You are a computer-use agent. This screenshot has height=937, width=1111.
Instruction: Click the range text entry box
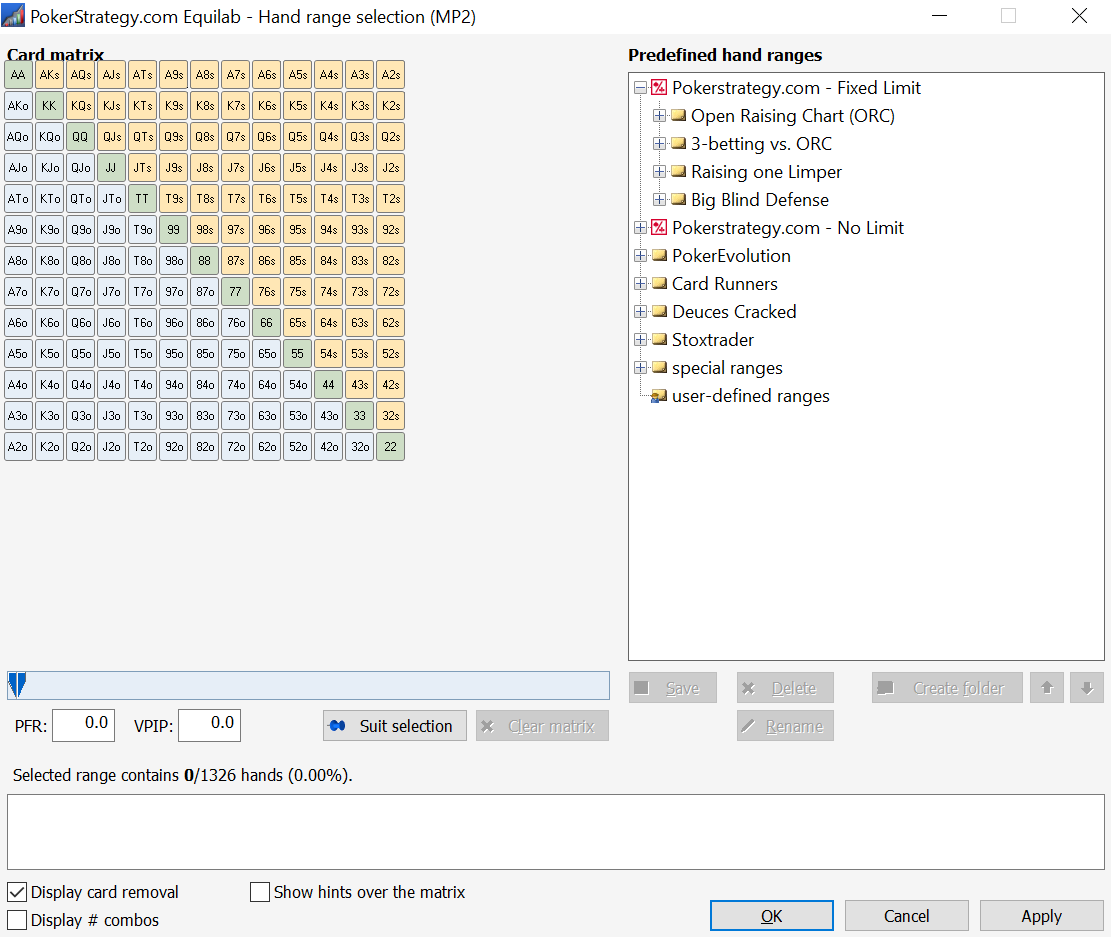[x=556, y=831]
